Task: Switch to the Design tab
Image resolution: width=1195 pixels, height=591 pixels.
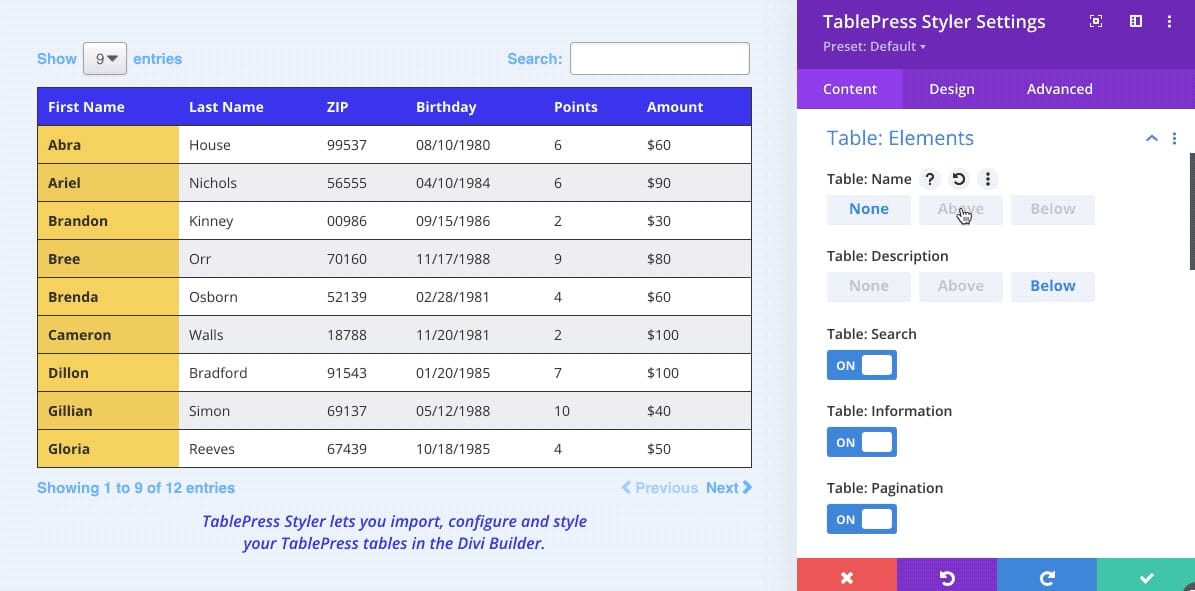Action: pos(951,89)
